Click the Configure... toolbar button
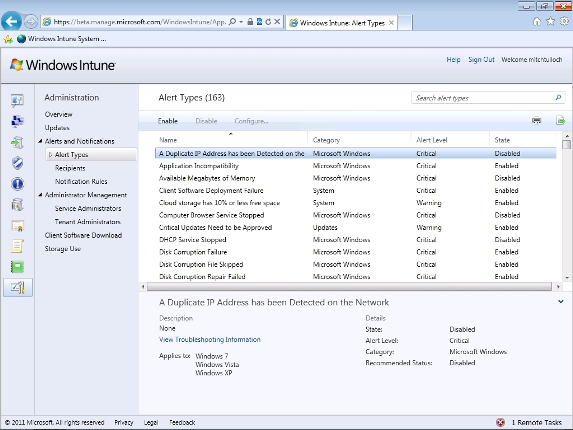573x430 pixels. tap(251, 121)
